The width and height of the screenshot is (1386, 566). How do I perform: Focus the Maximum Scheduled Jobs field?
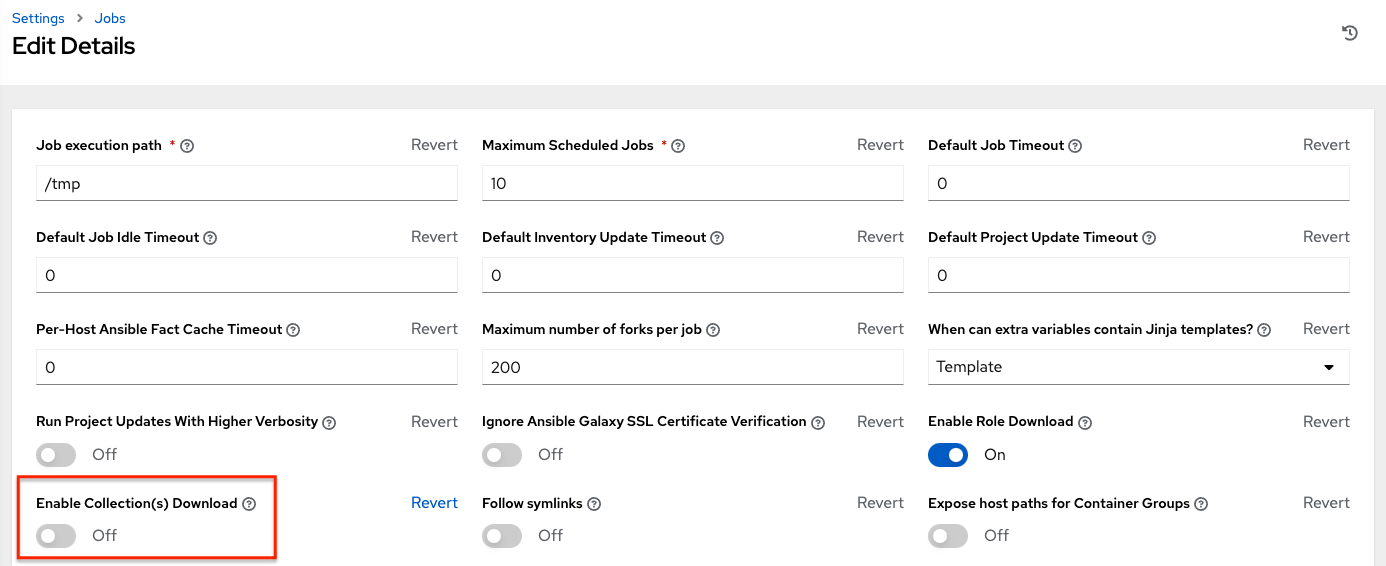coord(692,184)
